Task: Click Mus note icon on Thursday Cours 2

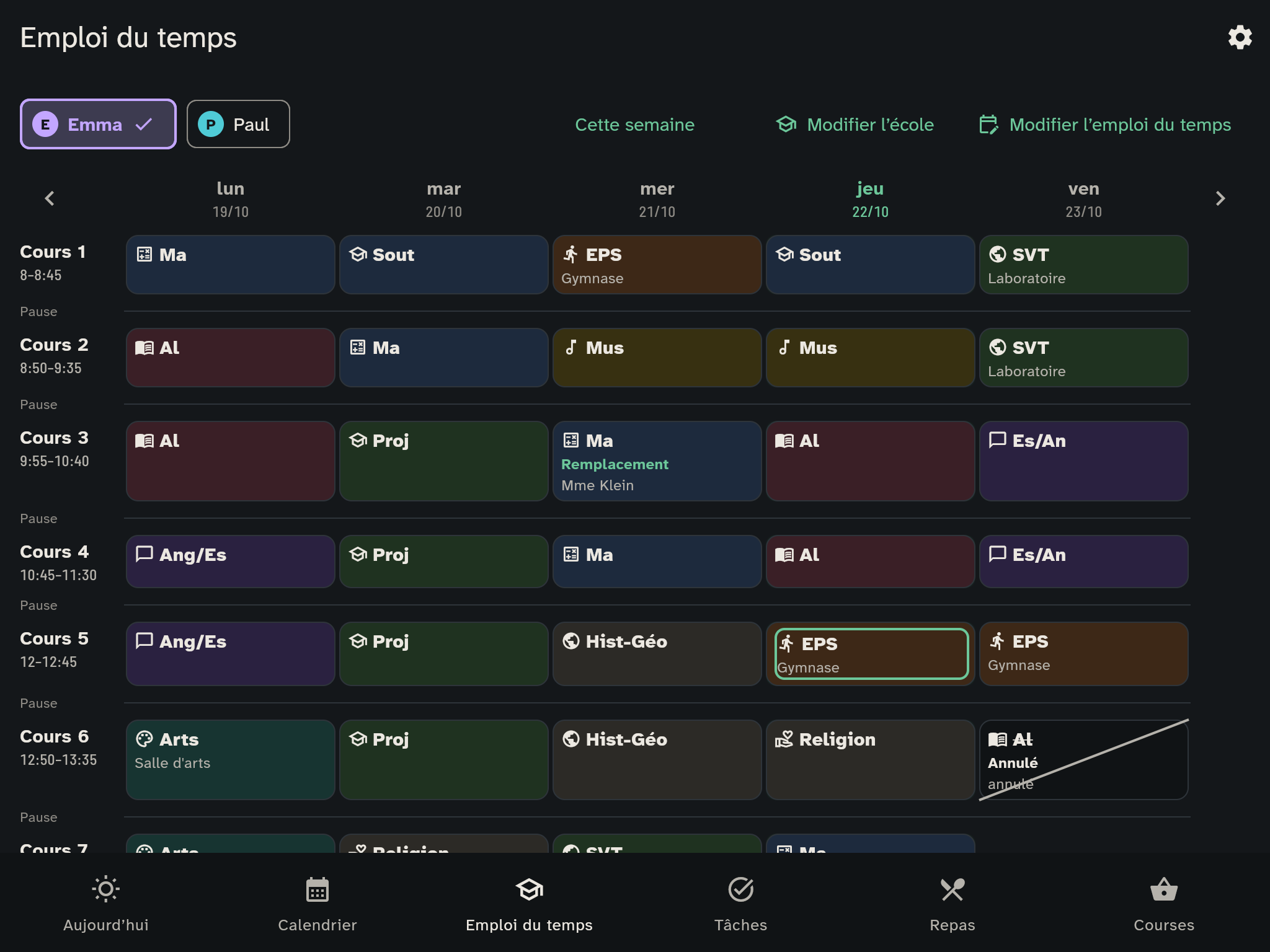Action: pyautogui.click(x=784, y=348)
